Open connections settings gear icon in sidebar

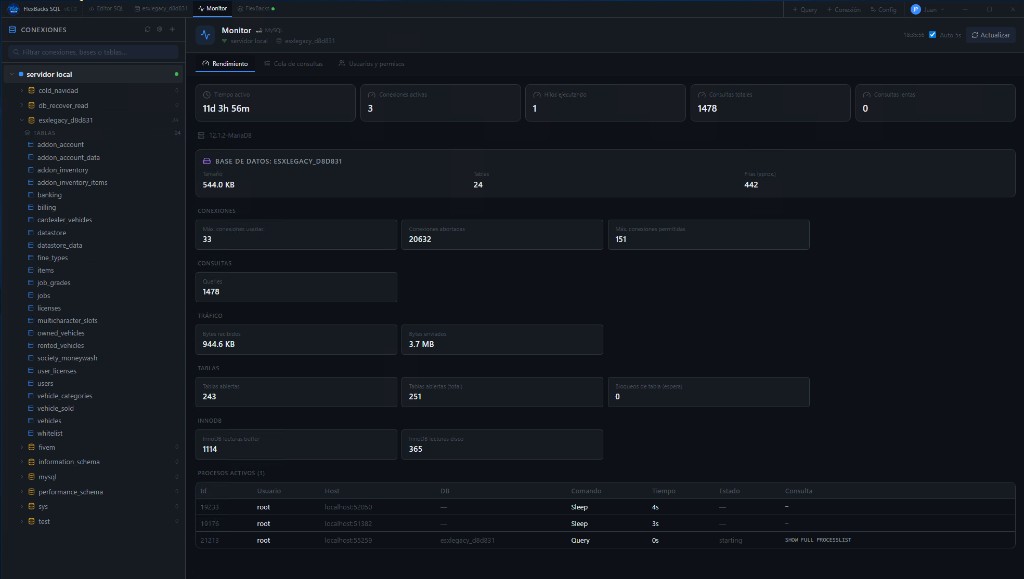[x=159, y=29]
